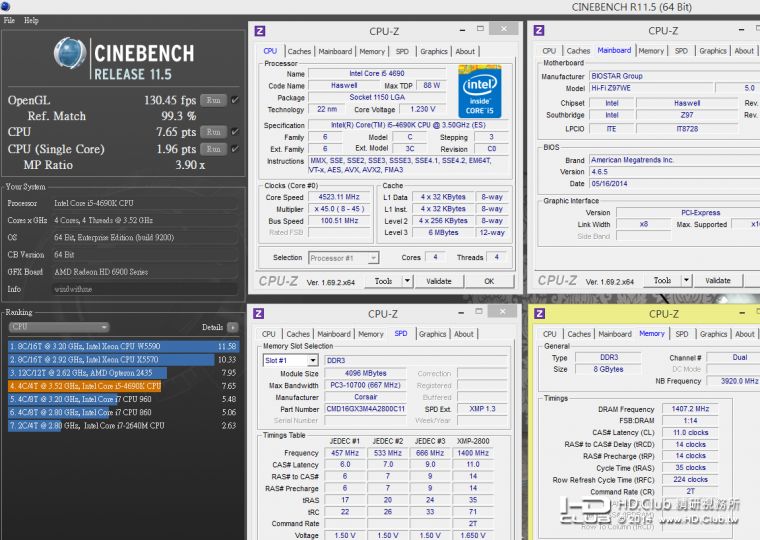Open the File menu in Cinebench

click(x=9, y=20)
